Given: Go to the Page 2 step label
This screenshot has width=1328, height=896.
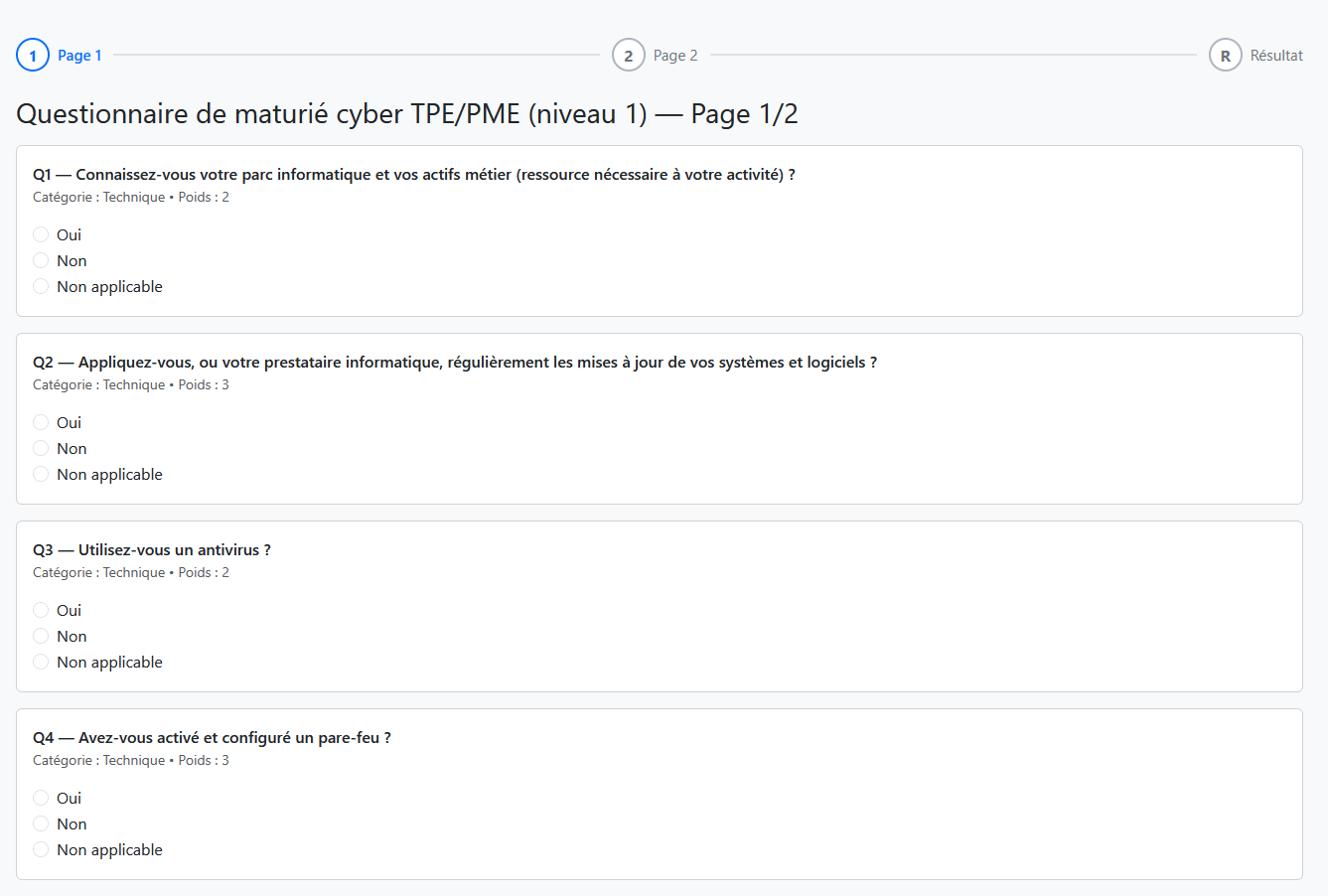Looking at the screenshot, I should (x=675, y=56).
